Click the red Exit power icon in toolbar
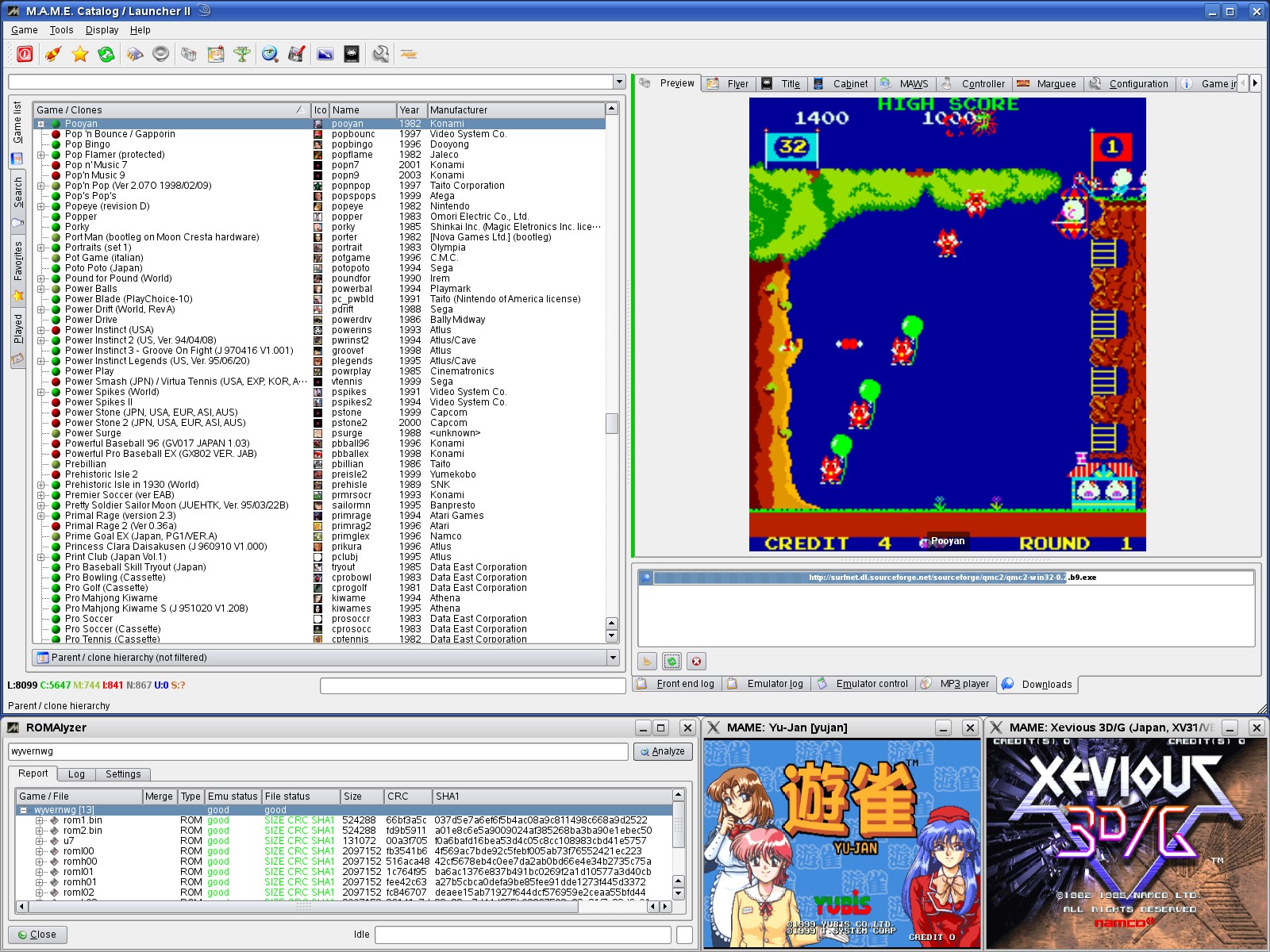This screenshot has width=1270, height=952. coord(25,54)
